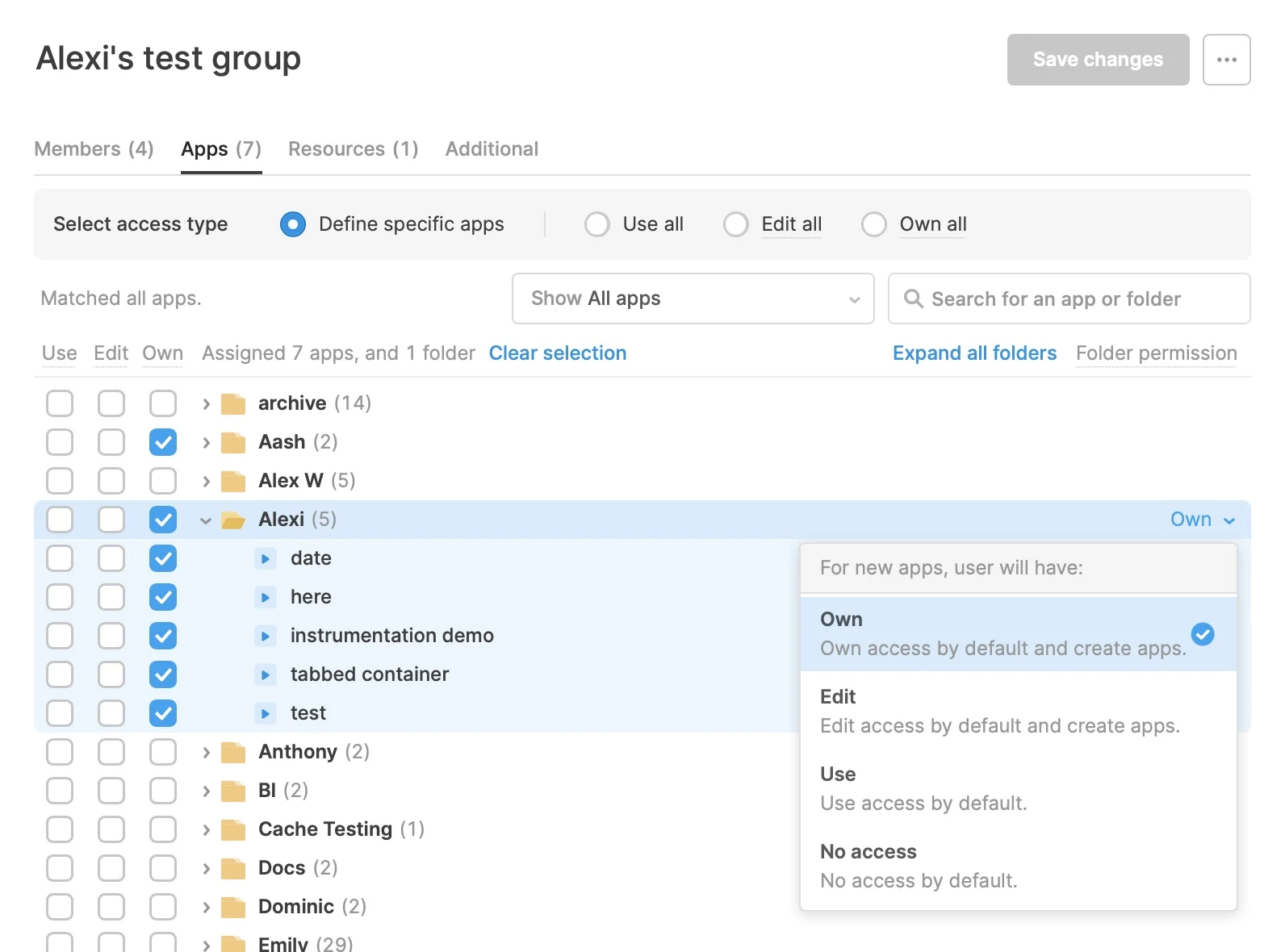
Task: Choose Edit access in permission menu
Action: tap(1019, 712)
